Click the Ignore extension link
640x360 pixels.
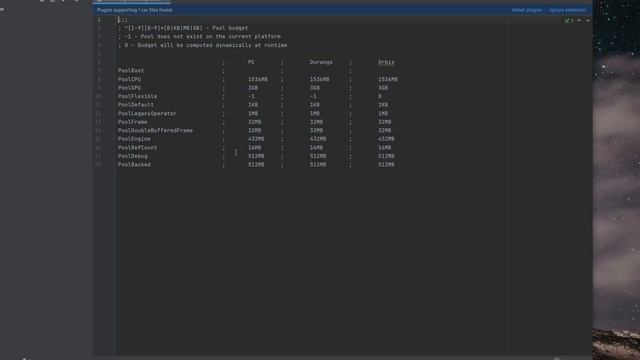[567, 10]
